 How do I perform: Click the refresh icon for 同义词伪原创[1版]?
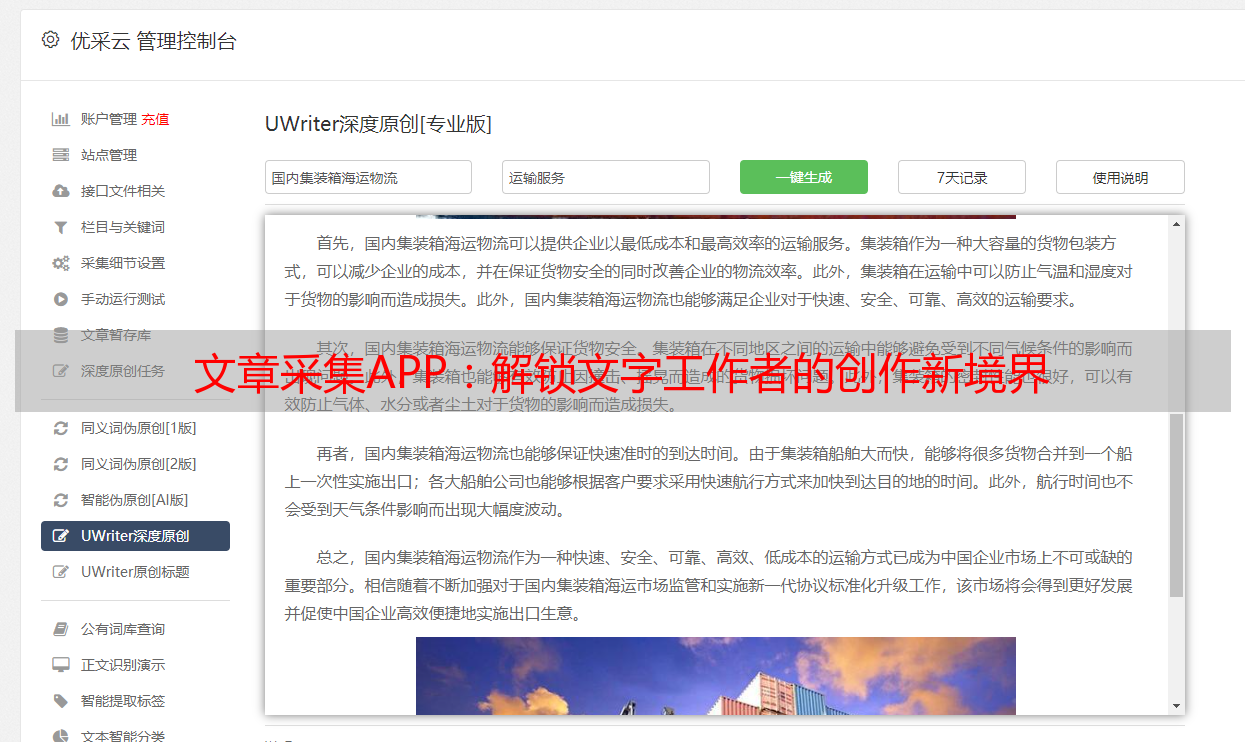[x=61, y=428]
